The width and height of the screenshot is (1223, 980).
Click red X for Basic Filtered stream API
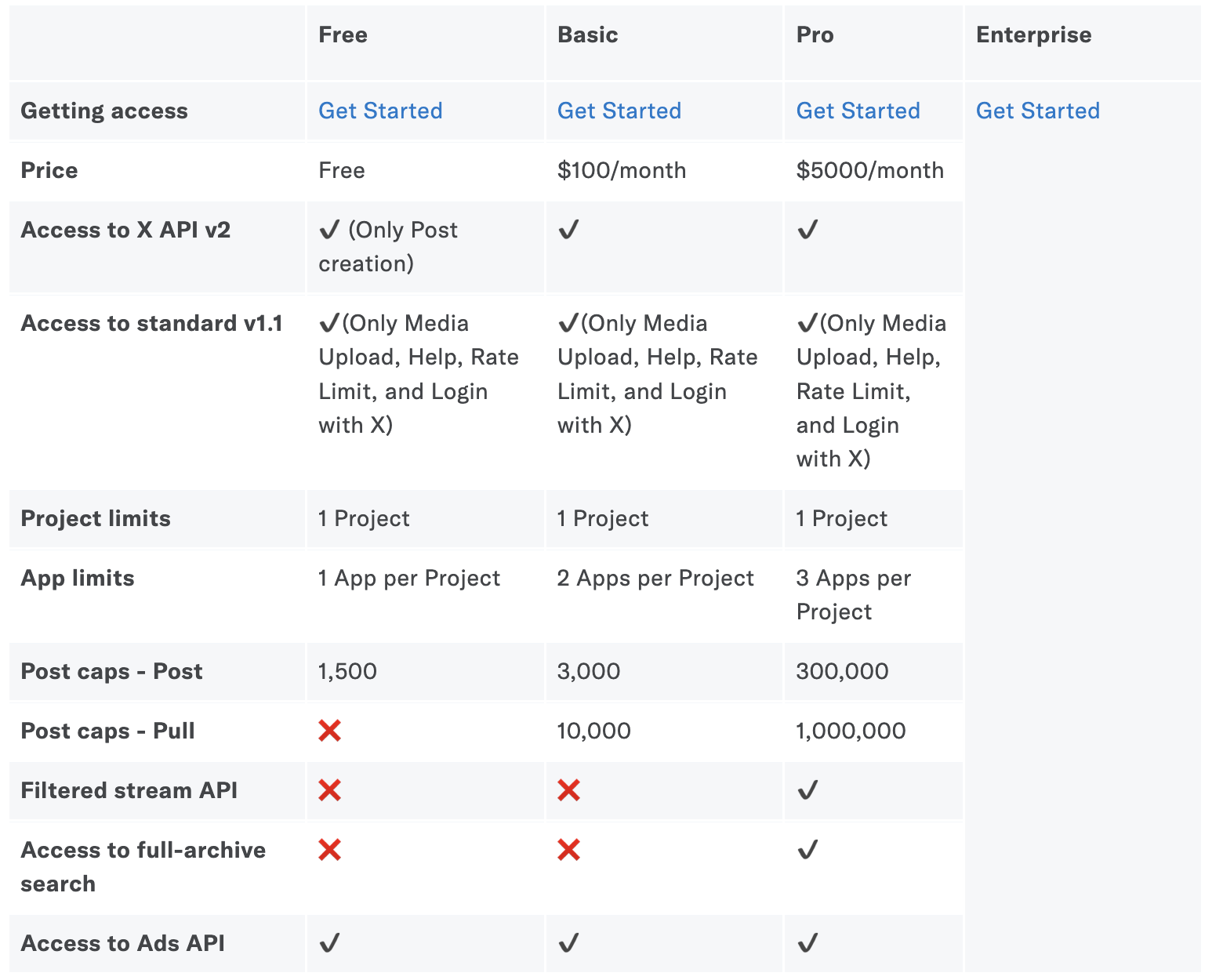569,790
